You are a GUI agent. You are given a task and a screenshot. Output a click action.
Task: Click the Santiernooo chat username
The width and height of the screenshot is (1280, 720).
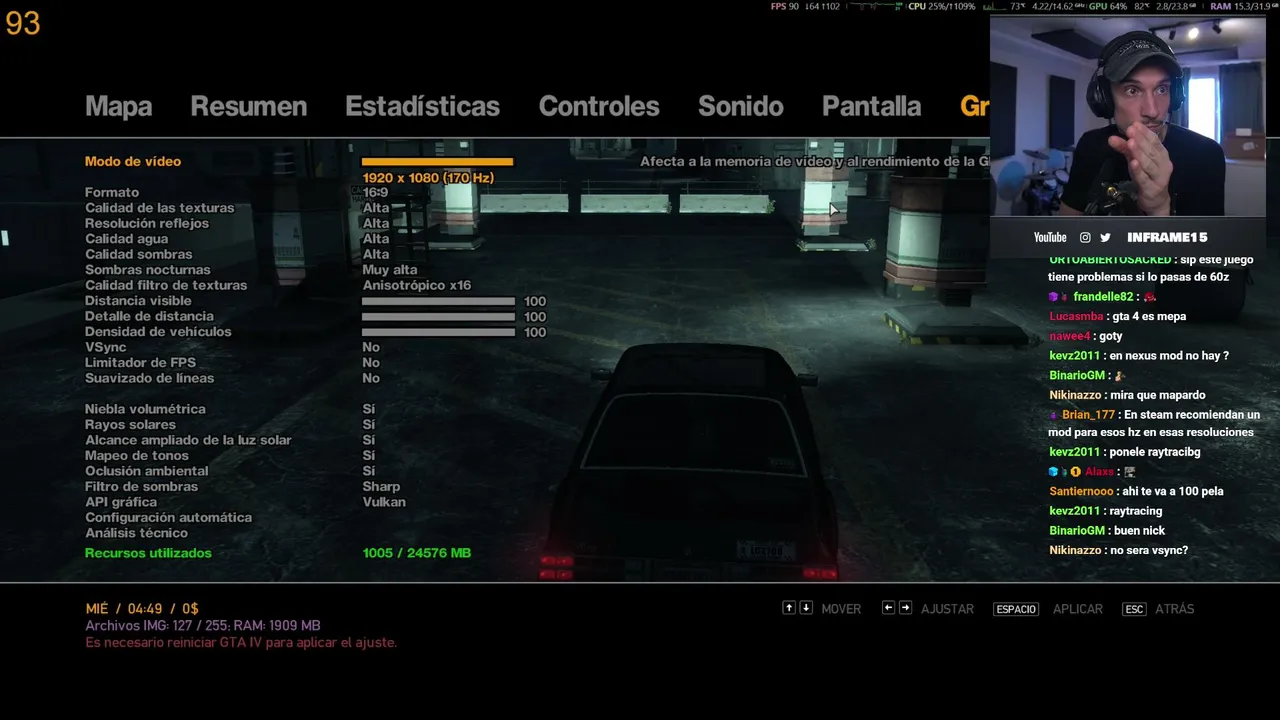click(1081, 491)
